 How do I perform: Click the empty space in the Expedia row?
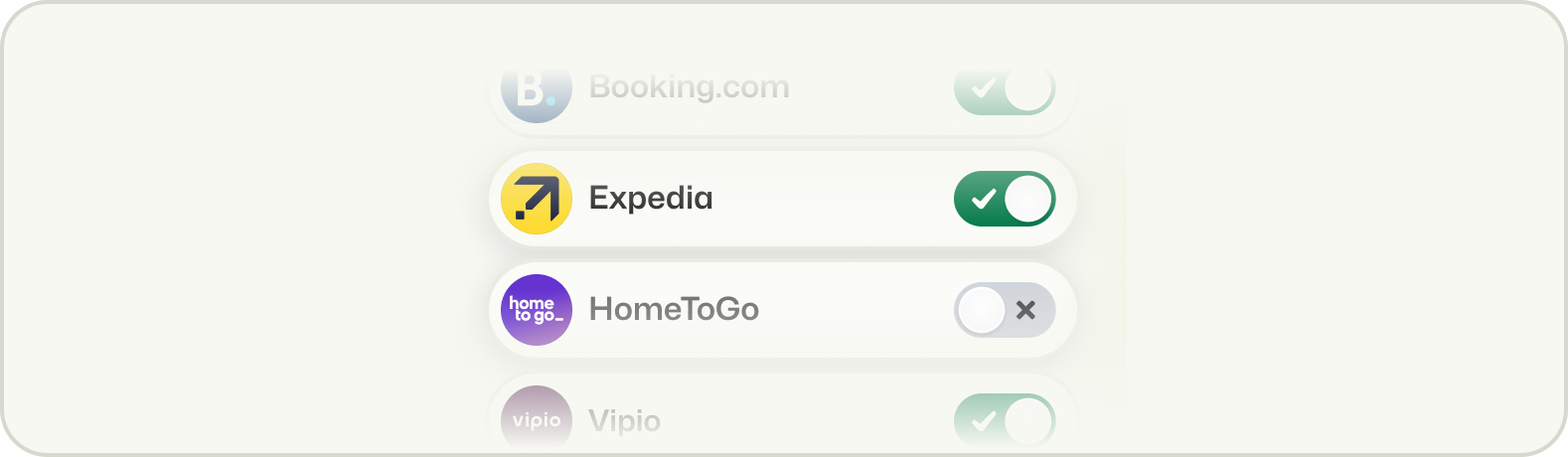point(835,199)
